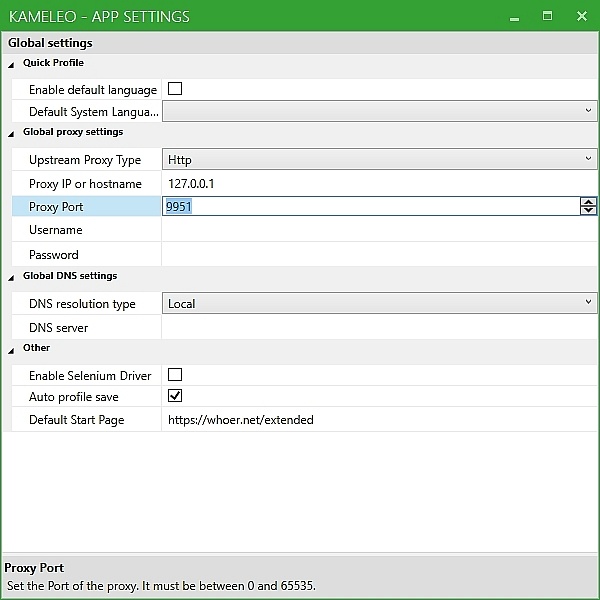Open the DNS resolution type dropdown

click(380, 303)
